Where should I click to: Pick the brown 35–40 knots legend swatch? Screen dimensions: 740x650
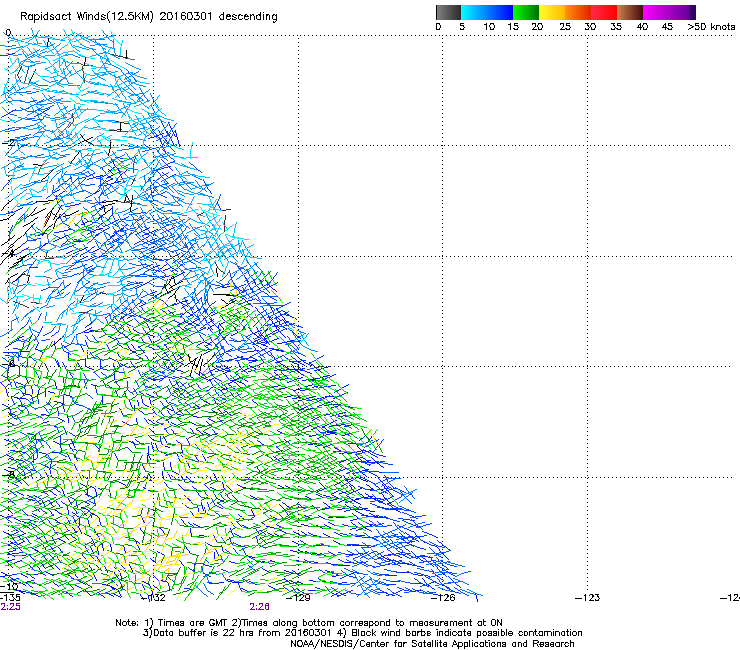630,12
